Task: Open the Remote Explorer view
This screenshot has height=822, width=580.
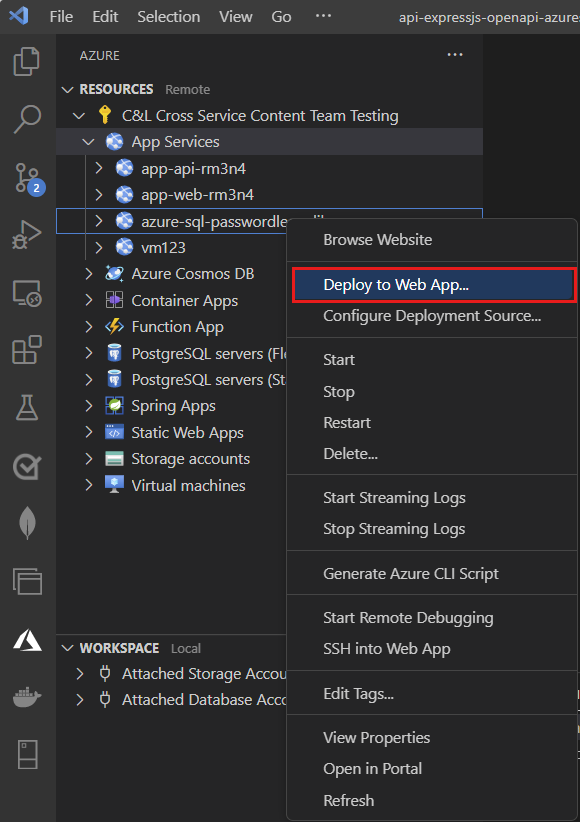Action: pos(27,293)
